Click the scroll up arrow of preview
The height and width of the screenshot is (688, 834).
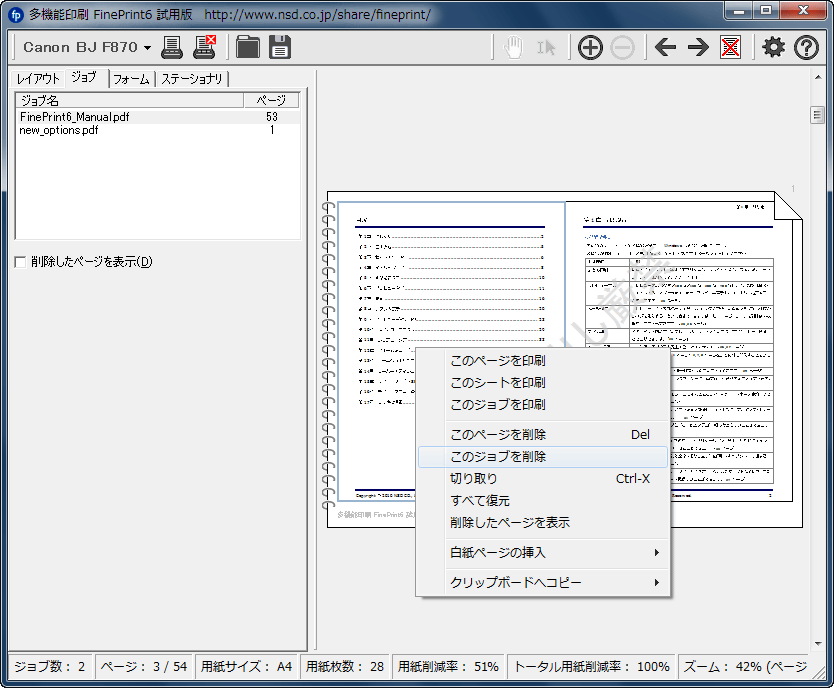tap(818, 78)
